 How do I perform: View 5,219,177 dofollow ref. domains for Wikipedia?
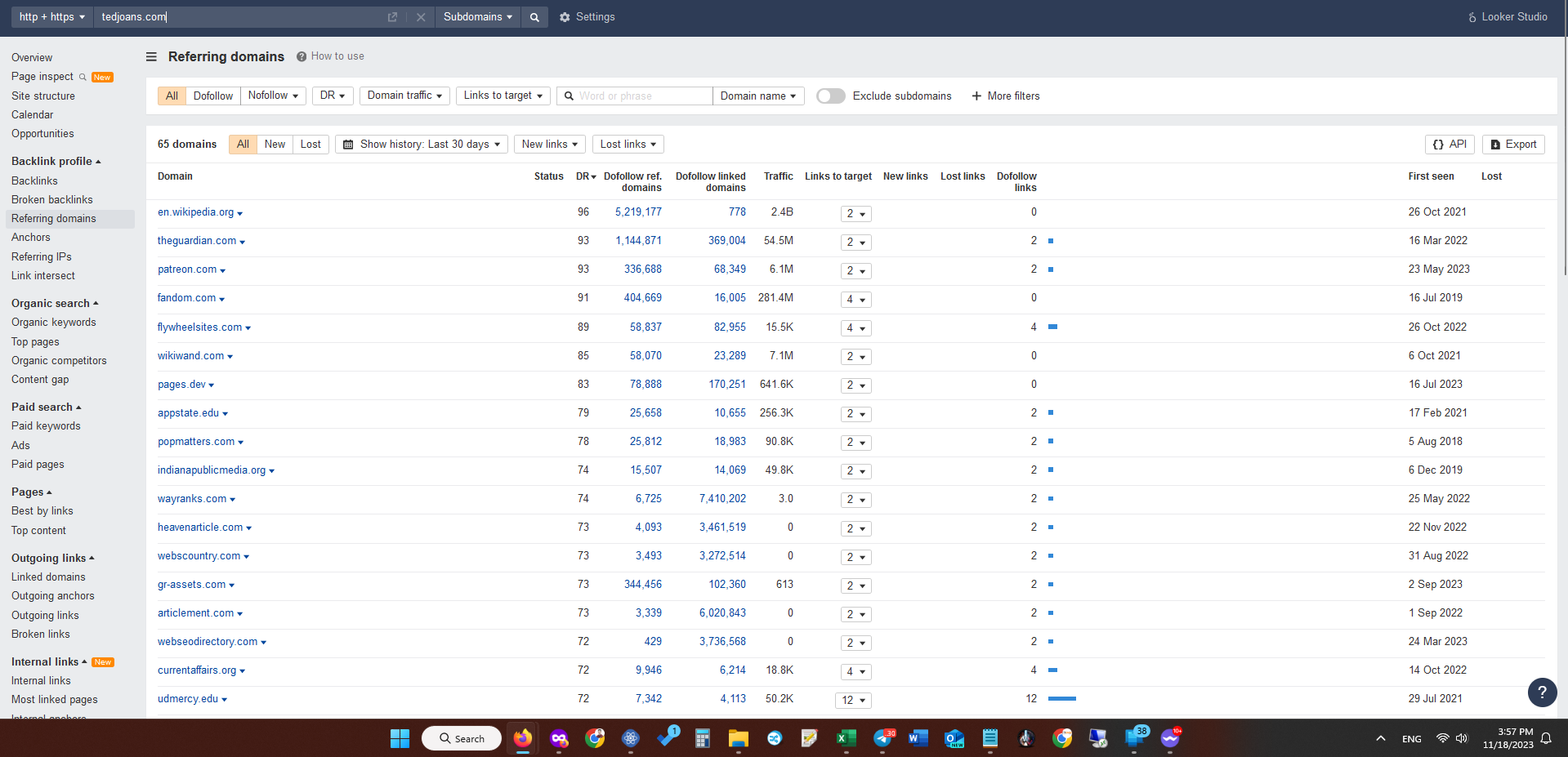[x=638, y=212]
